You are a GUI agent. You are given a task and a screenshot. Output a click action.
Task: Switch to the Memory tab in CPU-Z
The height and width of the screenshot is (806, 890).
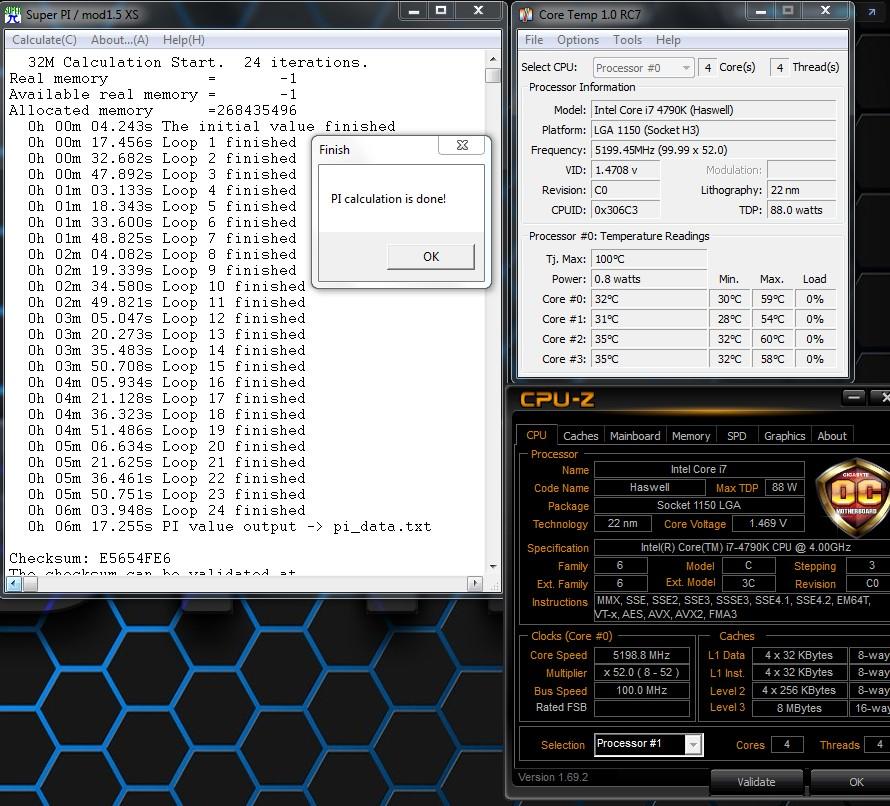click(691, 436)
